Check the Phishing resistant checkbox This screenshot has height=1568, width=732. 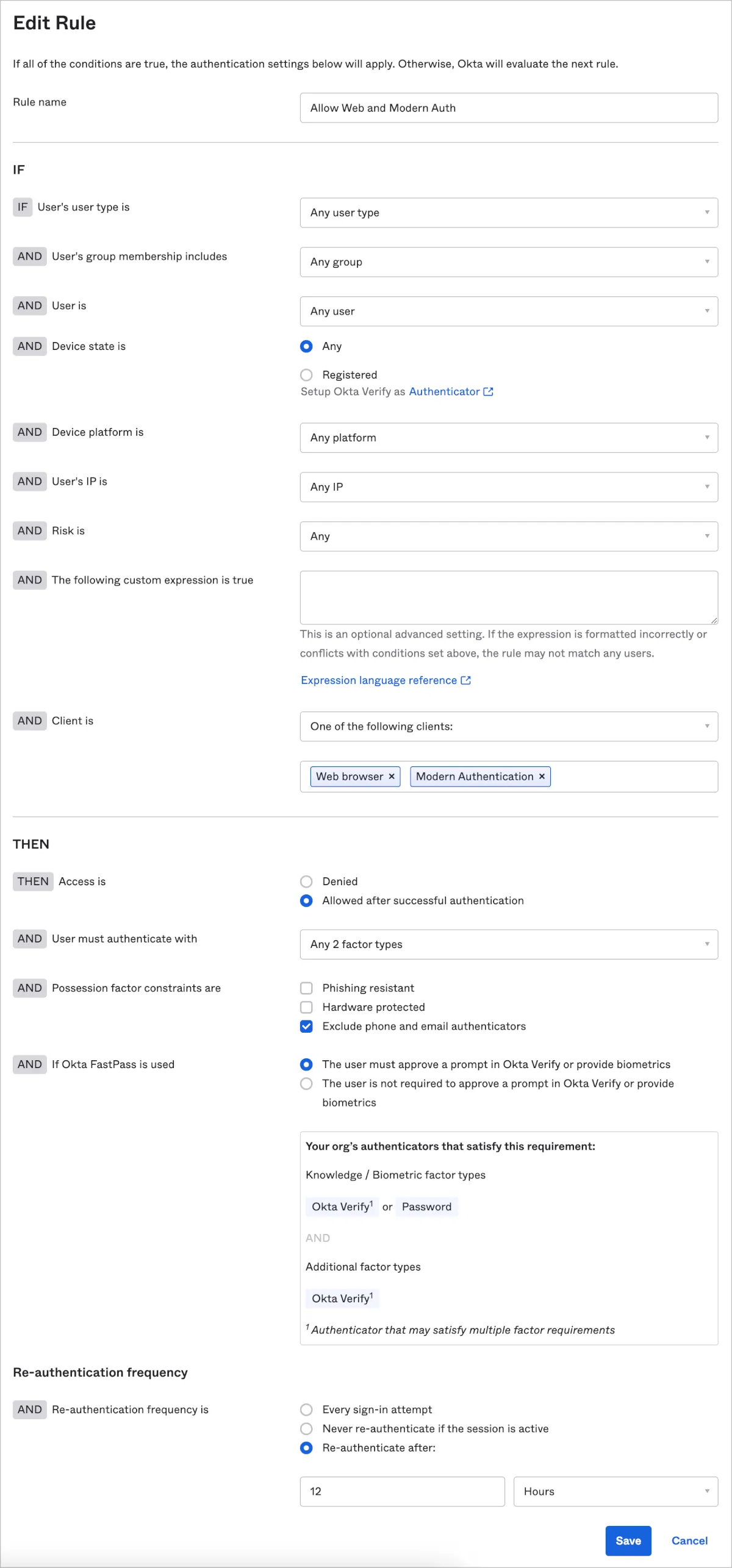tap(306, 988)
